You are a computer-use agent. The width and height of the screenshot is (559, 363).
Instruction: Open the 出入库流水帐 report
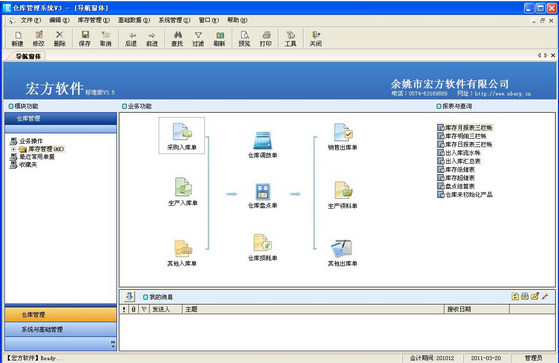(459, 153)
